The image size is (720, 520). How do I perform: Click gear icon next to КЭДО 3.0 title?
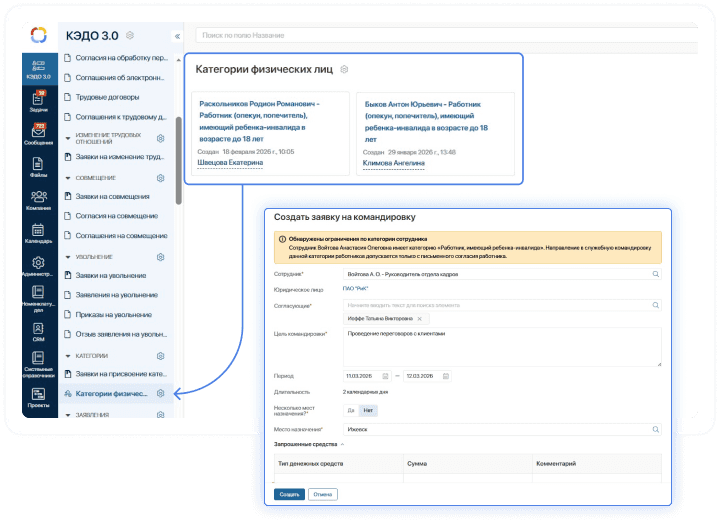point(130,35)
